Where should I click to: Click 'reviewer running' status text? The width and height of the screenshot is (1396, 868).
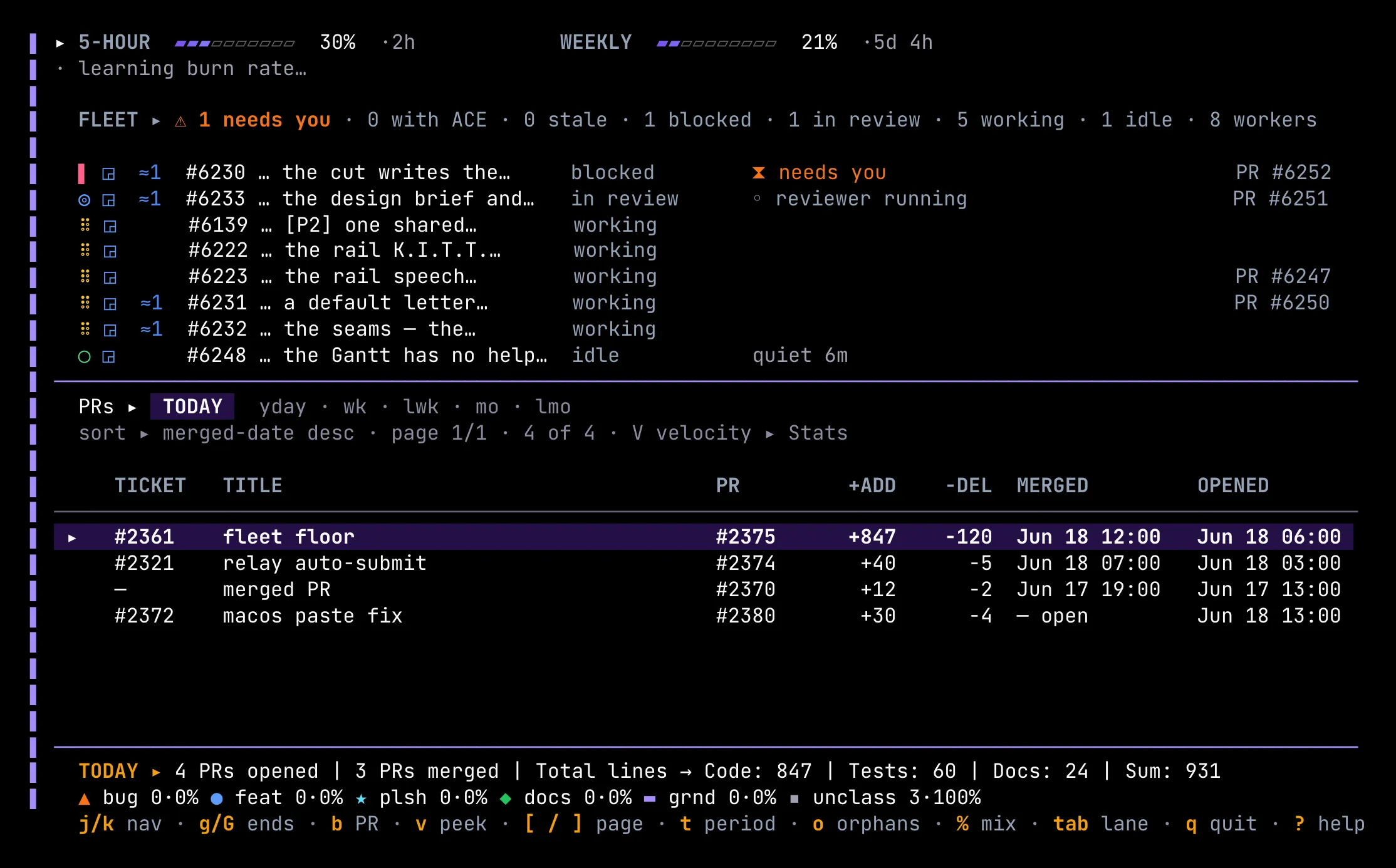[872, 199]
